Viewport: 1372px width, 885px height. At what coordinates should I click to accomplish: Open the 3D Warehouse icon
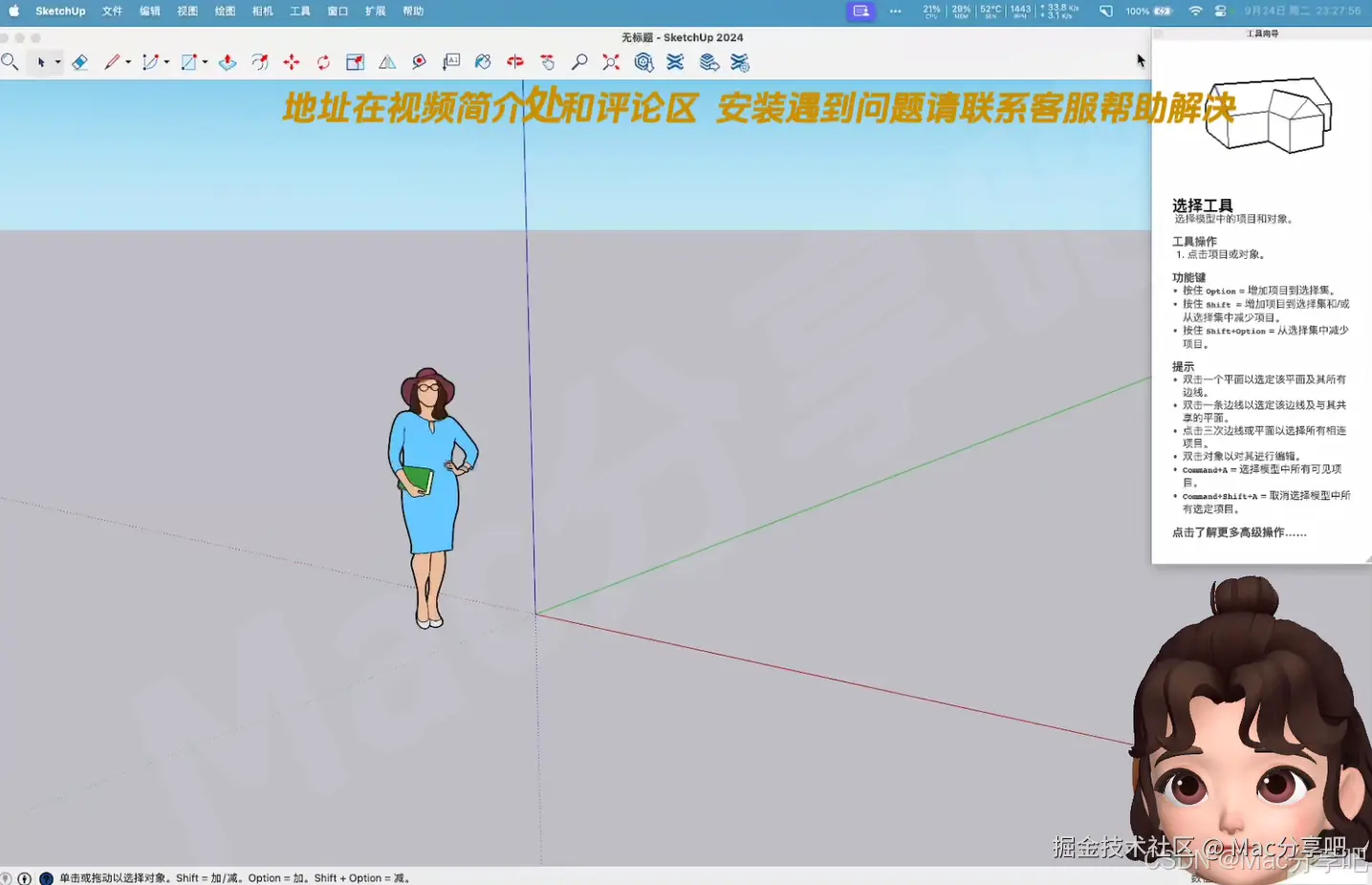click(x=643, y=62)
